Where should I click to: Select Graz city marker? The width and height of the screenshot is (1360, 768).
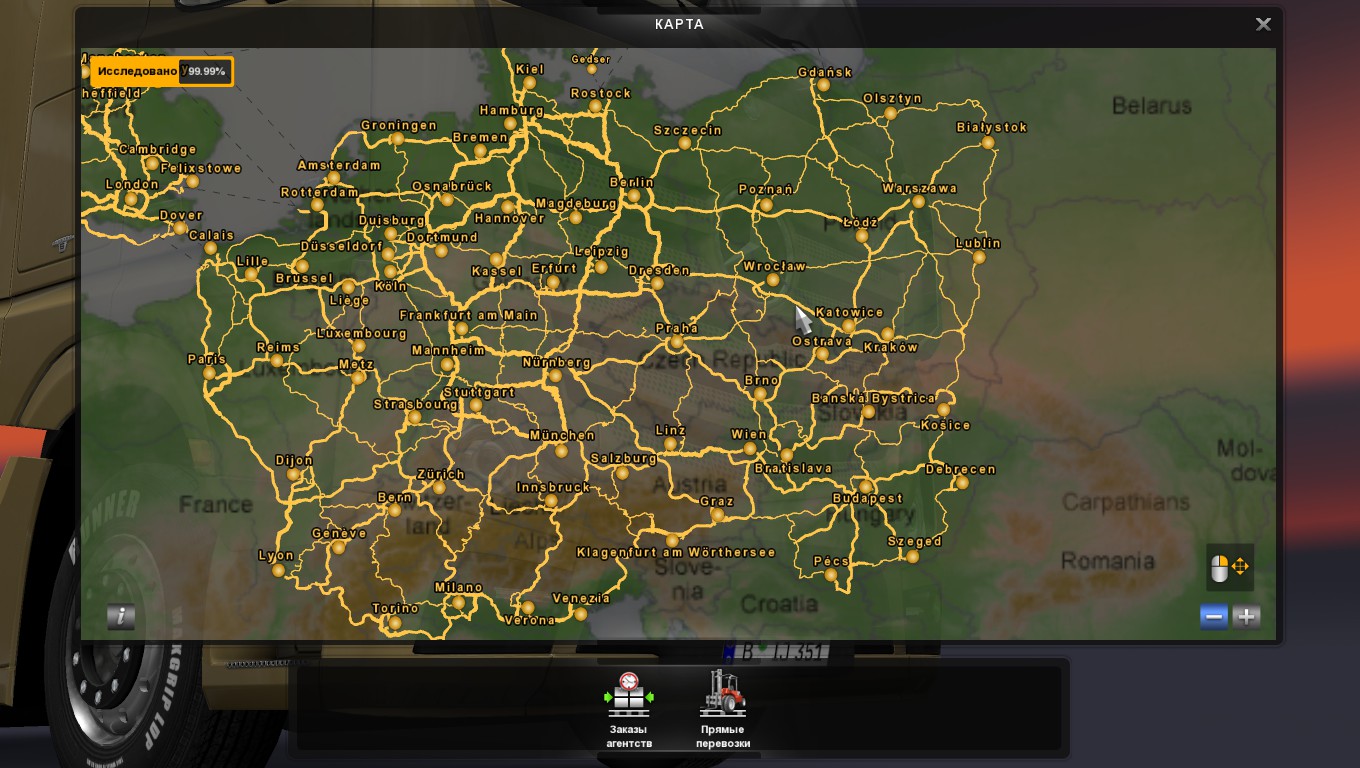coord(717,516)
